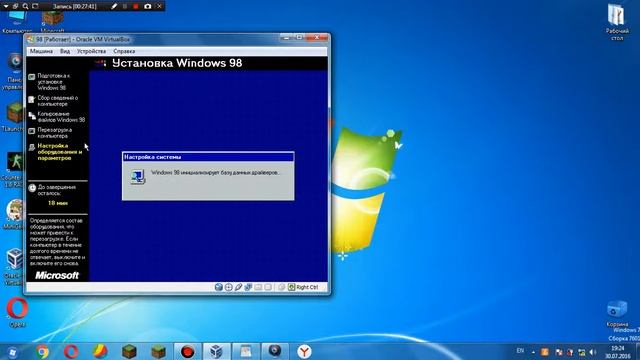
Task: Click the volume speaker tray icon
Action: (593, 352)
